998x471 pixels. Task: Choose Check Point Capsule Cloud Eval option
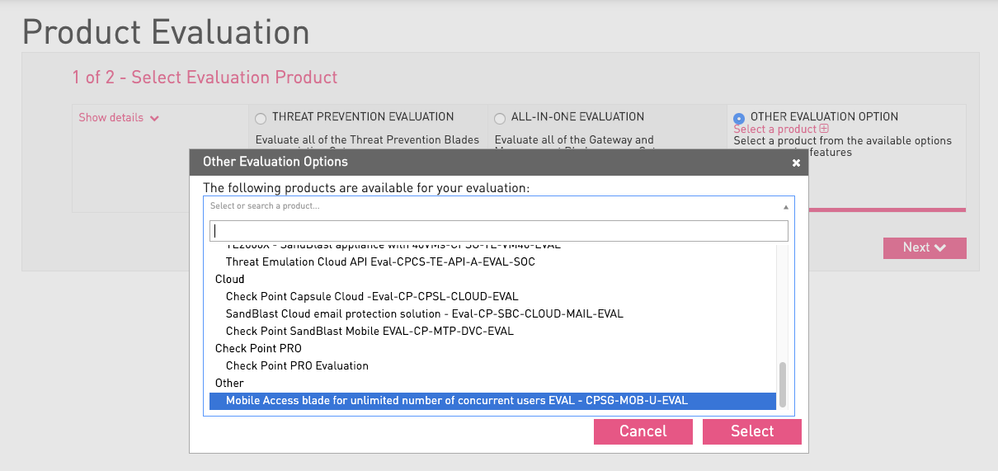493,297
